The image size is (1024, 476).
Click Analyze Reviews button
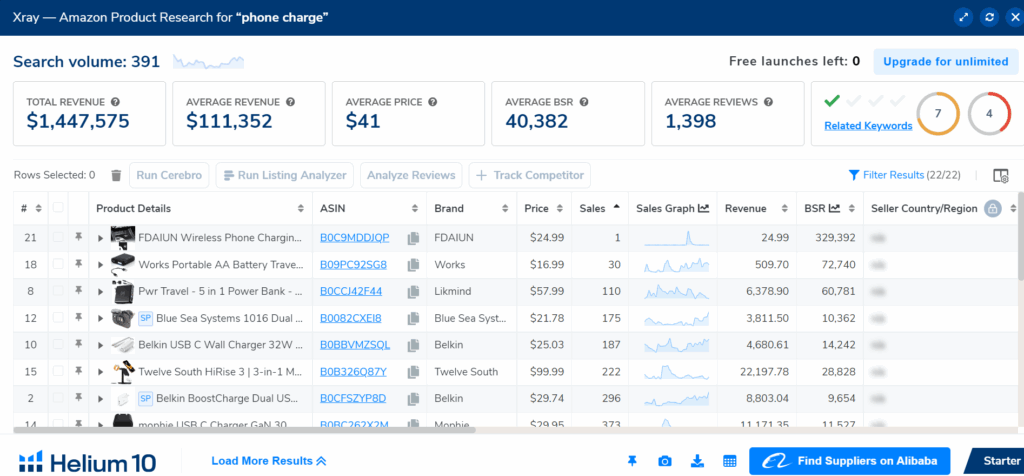click(x=411, y=175)
